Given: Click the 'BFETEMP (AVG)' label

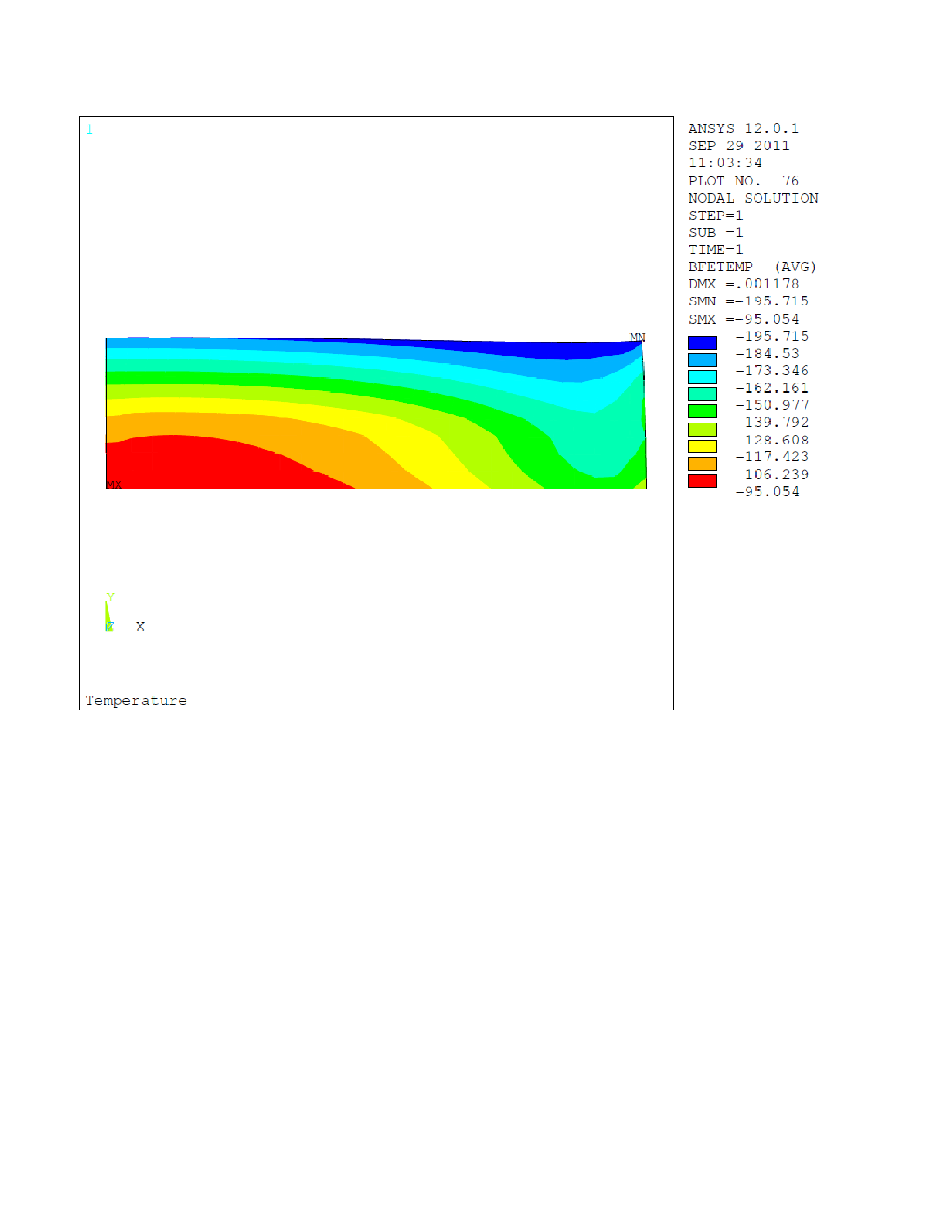Looking at the screenshot, I should [752, 267].
